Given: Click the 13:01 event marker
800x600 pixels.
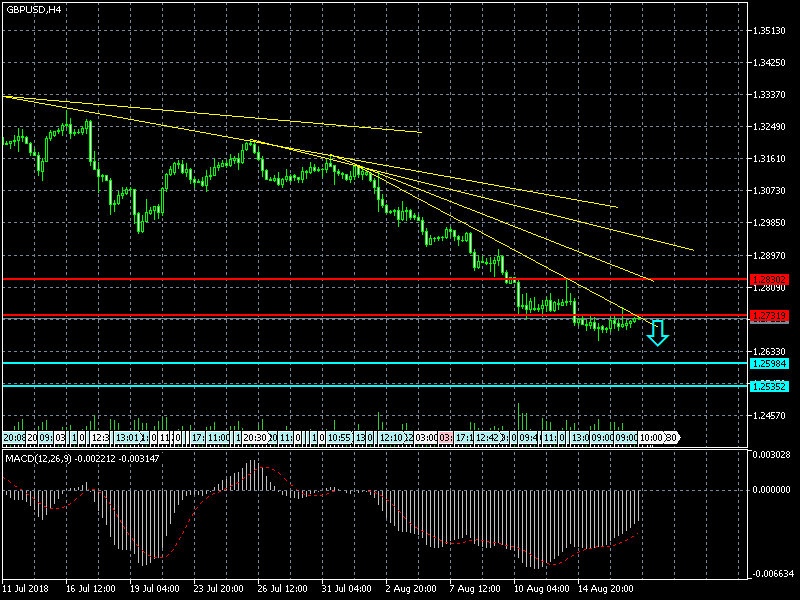Looking at the screenshot, I should tap(127, 438).
